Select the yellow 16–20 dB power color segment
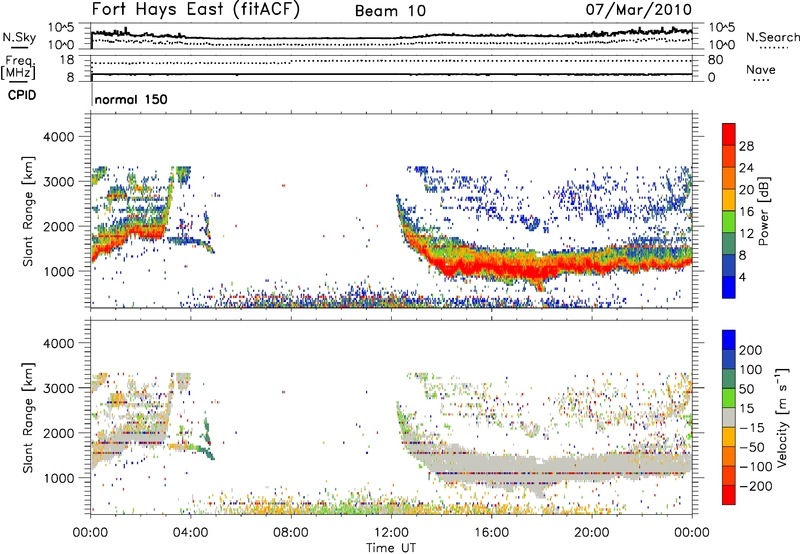The height and width of the screenshot is (554, 800). (729, 200)
